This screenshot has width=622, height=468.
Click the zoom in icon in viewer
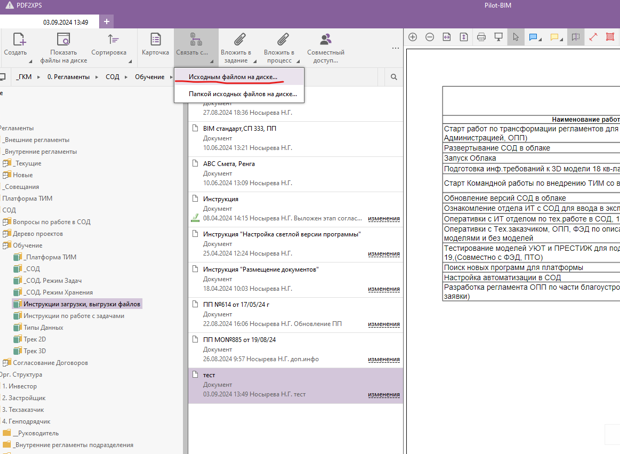(x=413, y=38)
